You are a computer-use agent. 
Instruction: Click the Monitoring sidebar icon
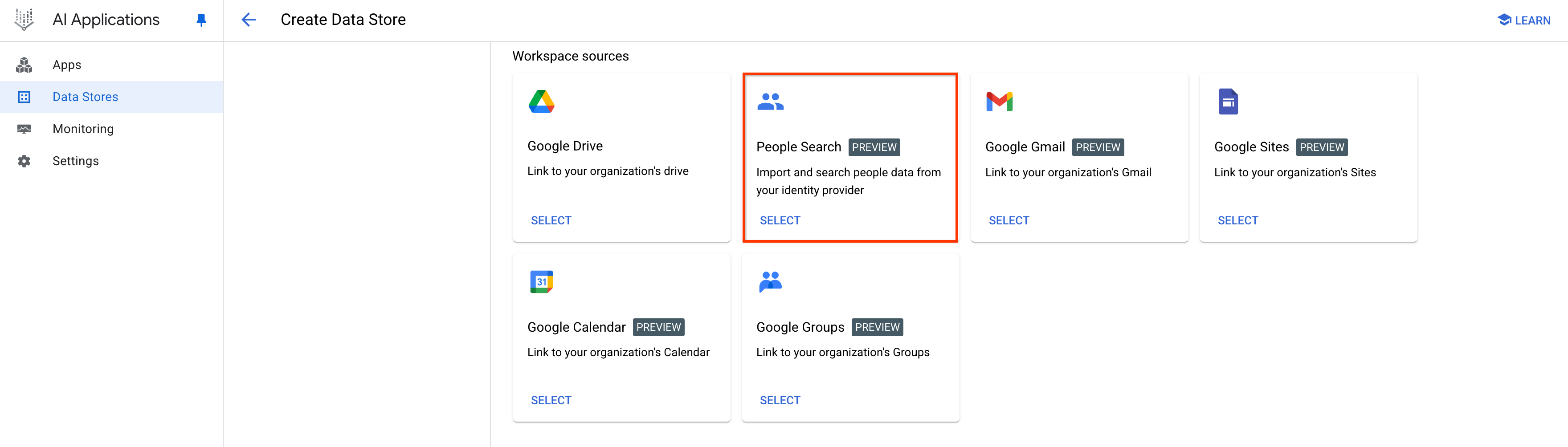[x=24, y=128]
